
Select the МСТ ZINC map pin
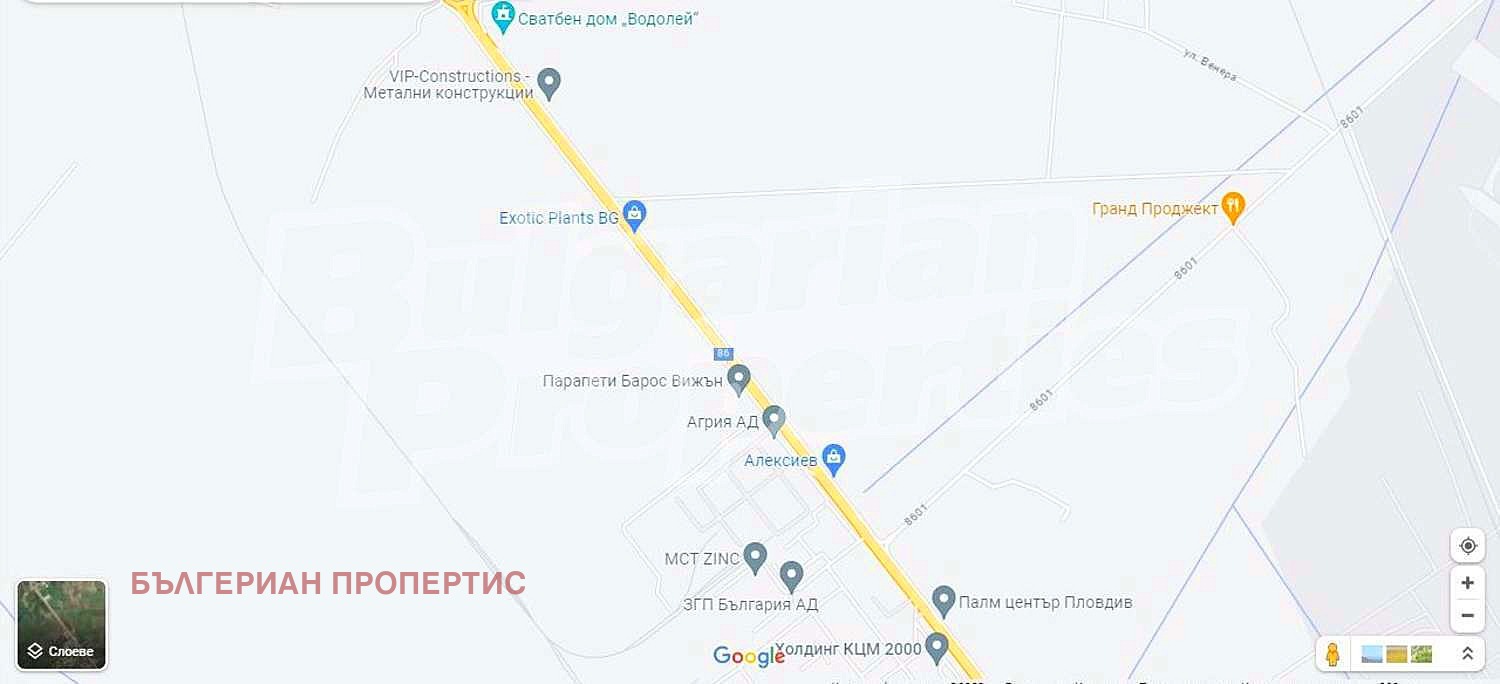click(755, 557)
